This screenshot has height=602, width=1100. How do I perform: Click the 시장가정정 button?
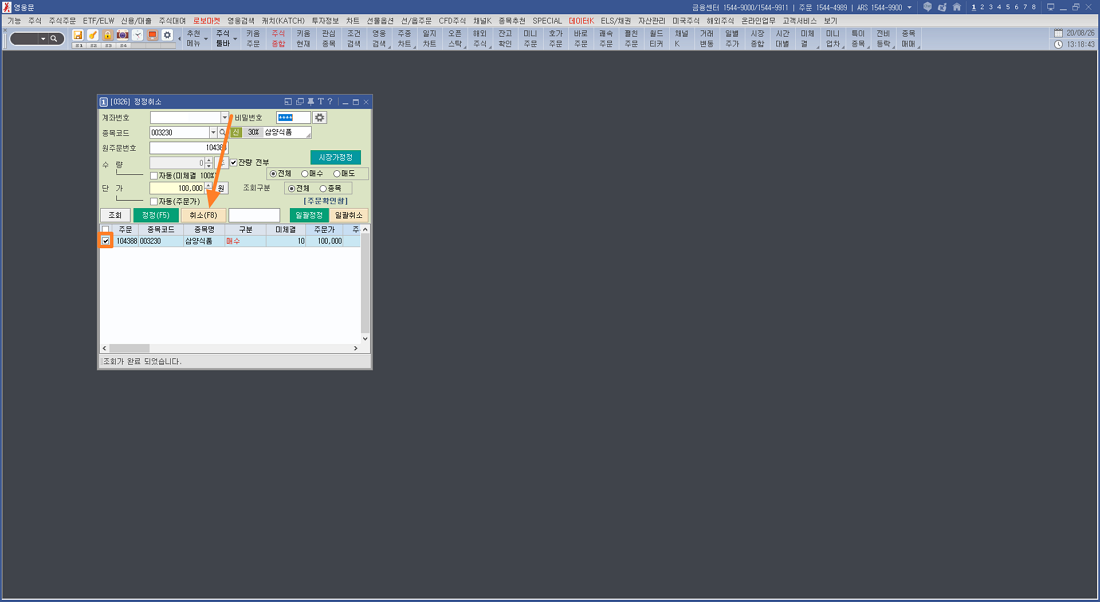(x=335, y=157)
